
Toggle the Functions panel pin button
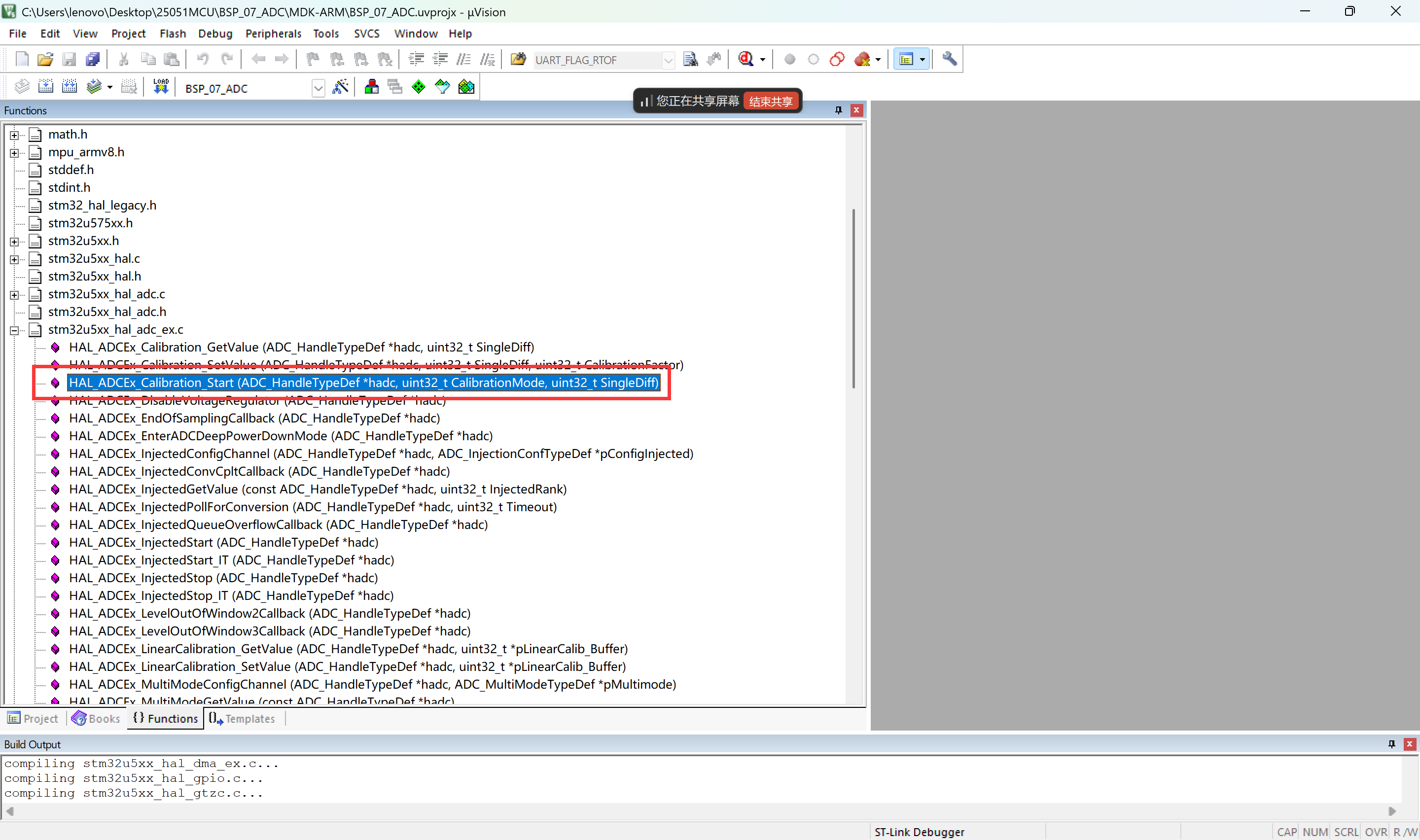coord(838,110)
